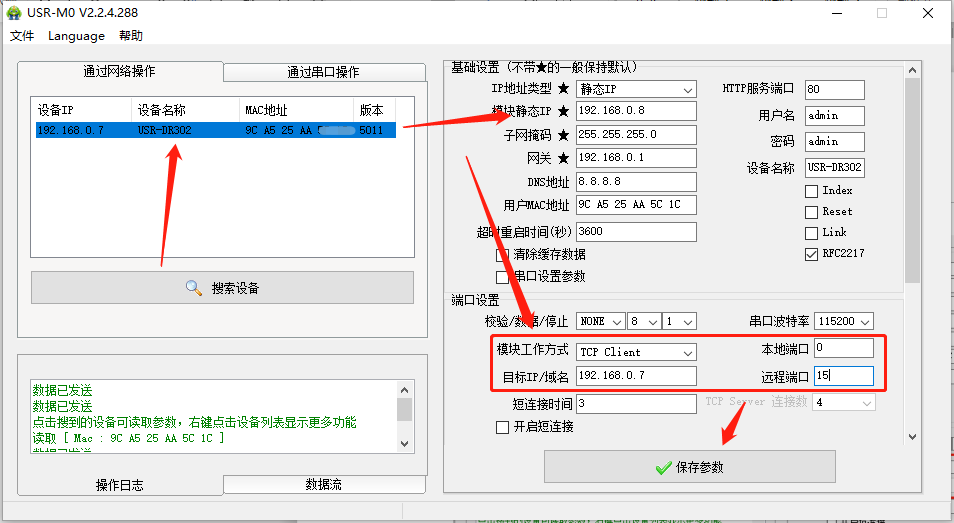Select device row 192.168.0.7
This screenshot has width=954, height=523.
click(x=216, y=130)
